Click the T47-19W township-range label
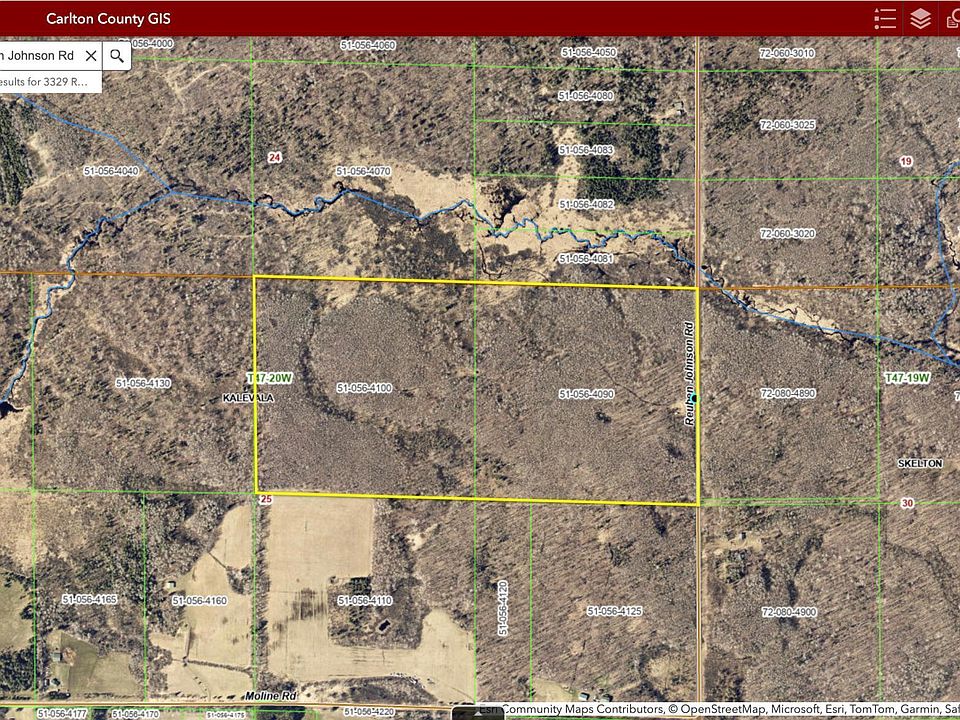This screenshot has height=720, width=960. (x=907, y=378)
